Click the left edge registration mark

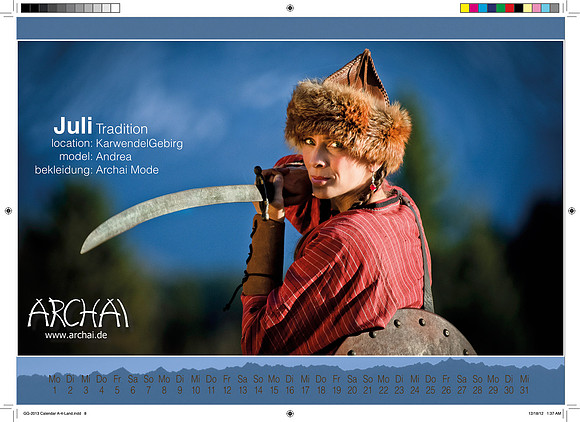8,211
